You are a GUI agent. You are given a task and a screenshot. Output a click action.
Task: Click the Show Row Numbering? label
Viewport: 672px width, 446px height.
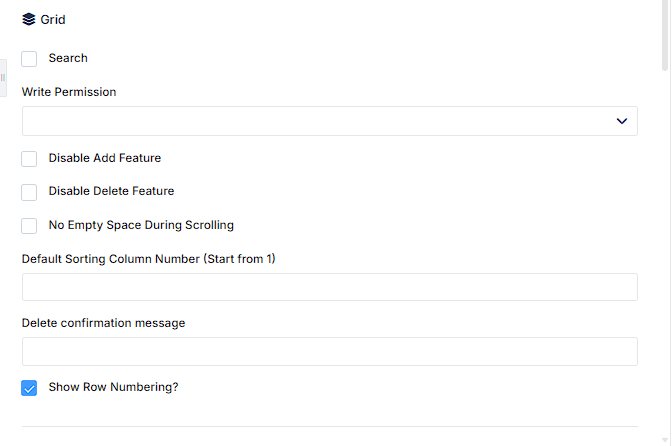pyautogui.click(x=114, y=387)
